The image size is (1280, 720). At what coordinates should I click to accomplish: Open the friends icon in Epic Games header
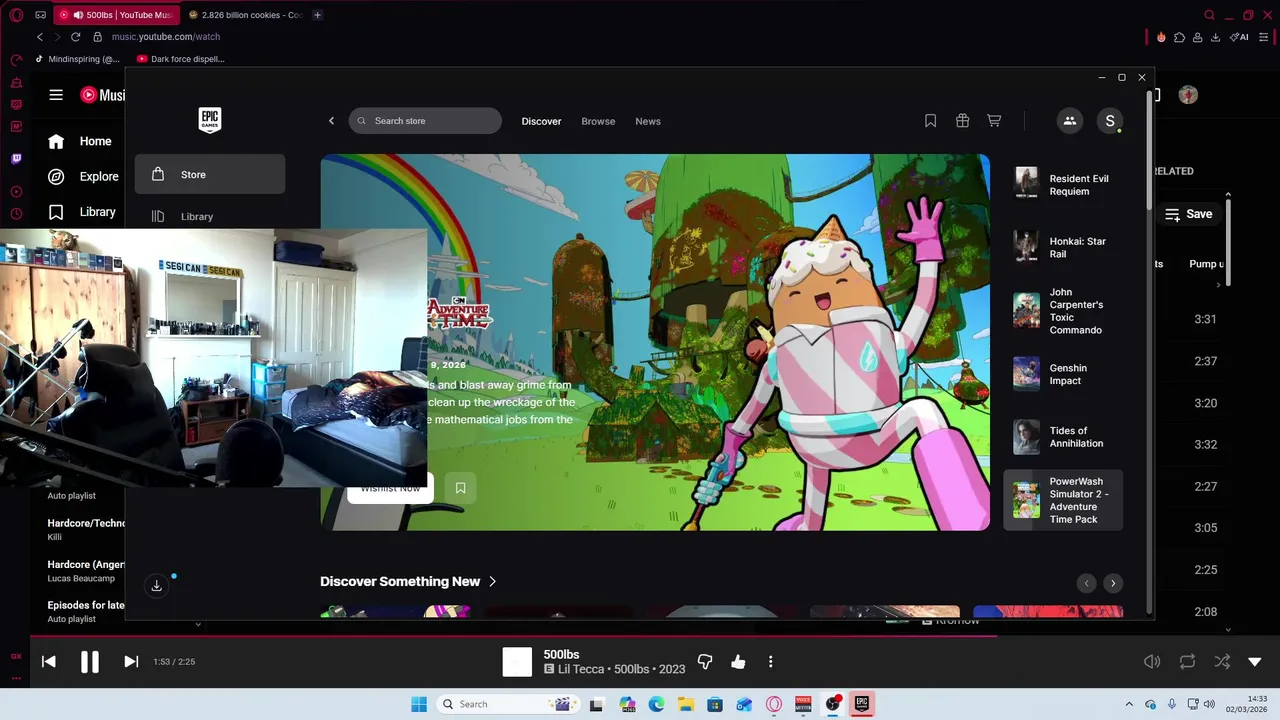pos(1069,121)
